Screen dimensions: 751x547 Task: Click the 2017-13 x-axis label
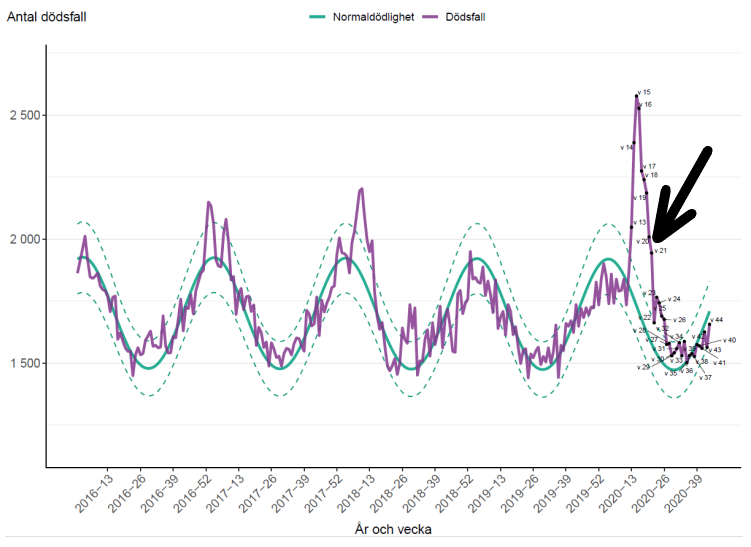point(225,493)
